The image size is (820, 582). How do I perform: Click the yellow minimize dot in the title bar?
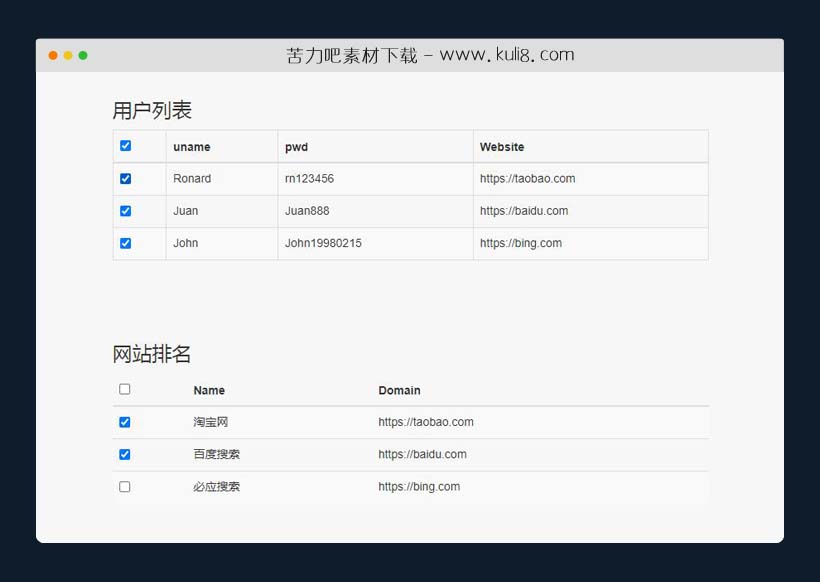[x=67, y=57]
